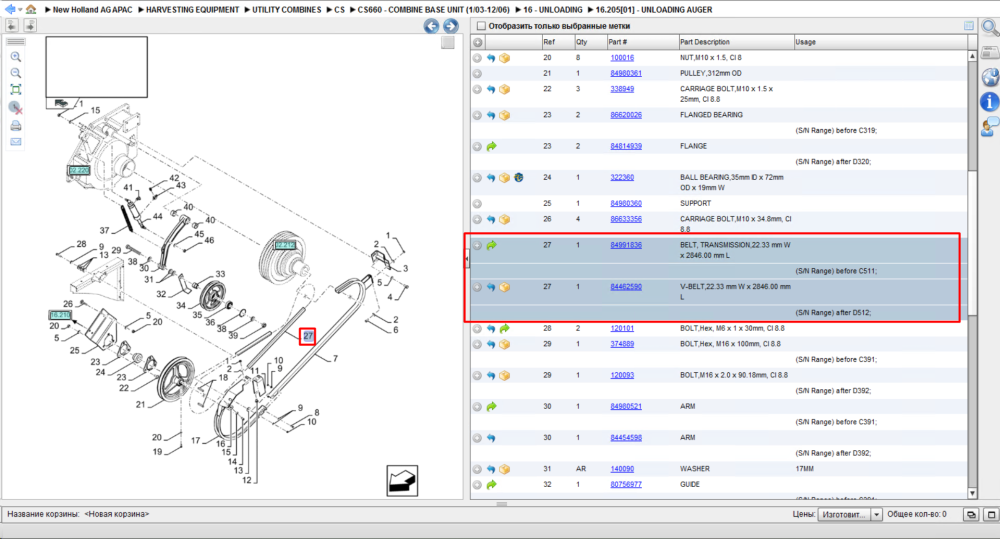Click table view icon above parts list
Viewport: 1000px width, 539px height.
969,26
